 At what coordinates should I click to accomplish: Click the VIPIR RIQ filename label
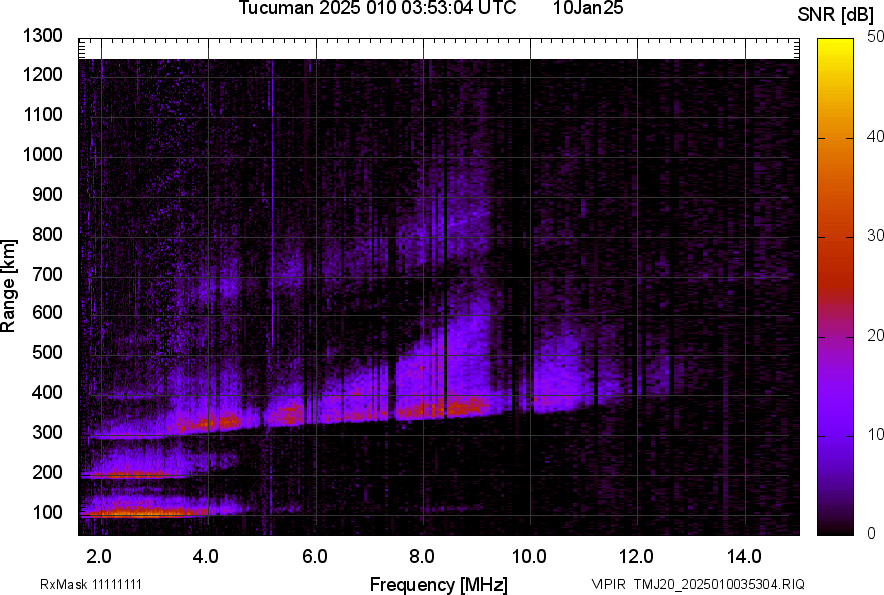tap(697, 584)
